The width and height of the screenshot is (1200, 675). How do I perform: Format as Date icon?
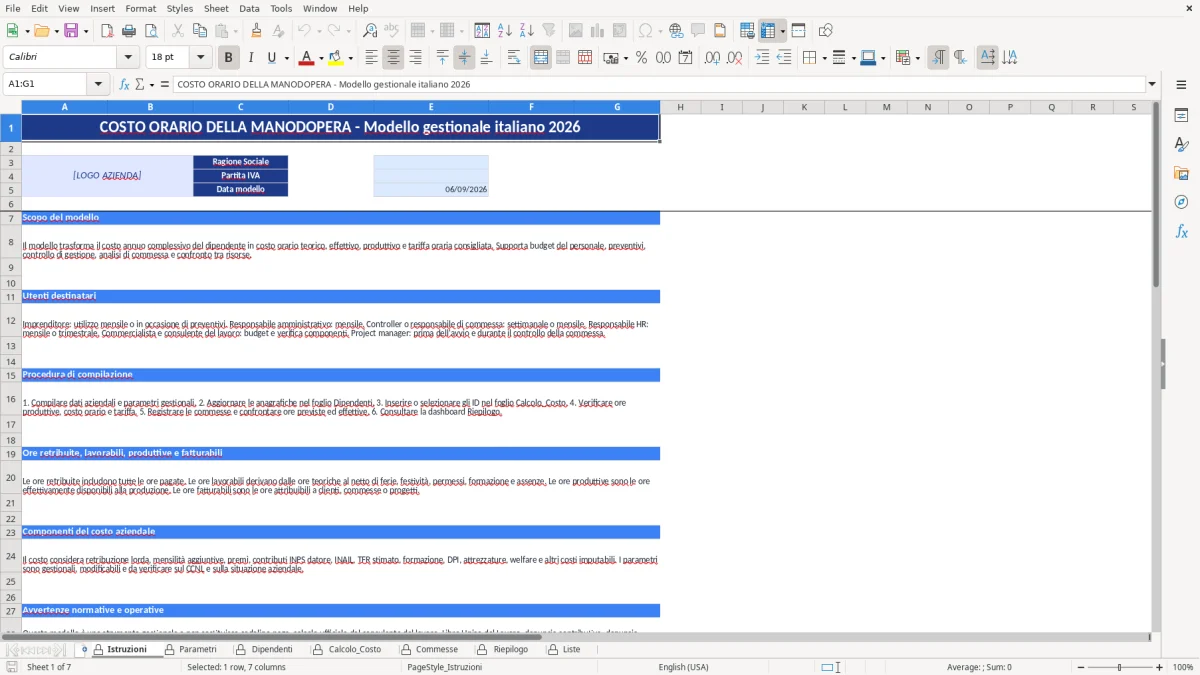pyautogui.click(x=685, y=58)
